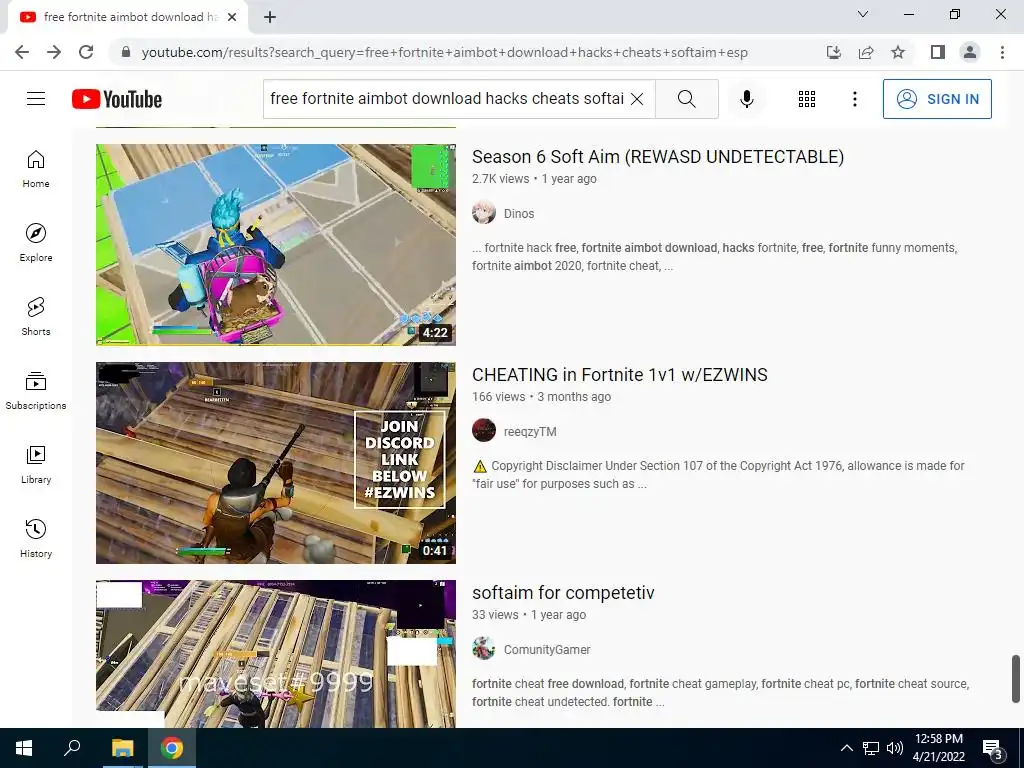Start voice search with the microphone
The image size is (1024, 768).
pos(746,99)
